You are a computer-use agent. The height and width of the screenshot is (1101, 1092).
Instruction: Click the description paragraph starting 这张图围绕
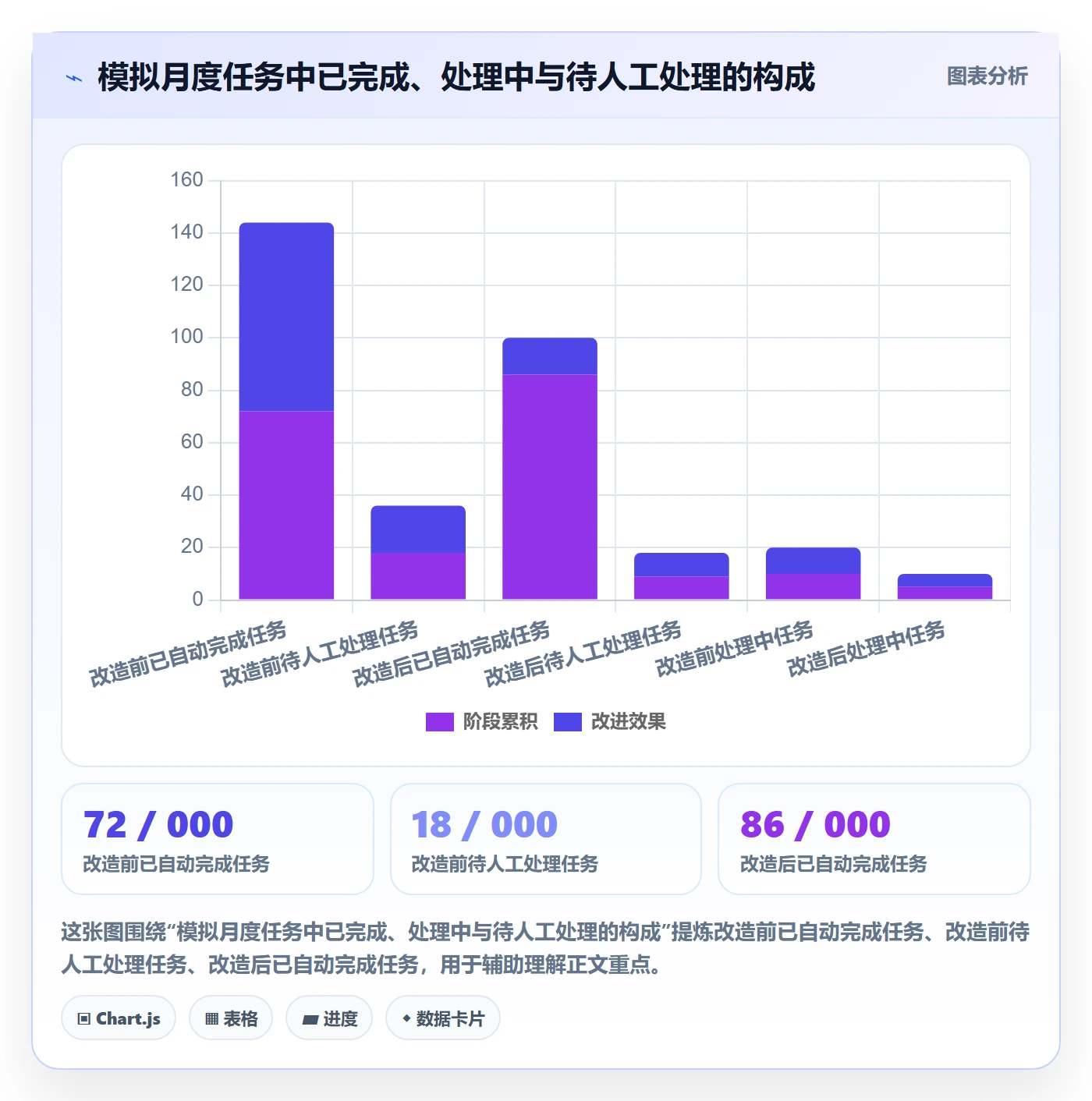(546, 948)
